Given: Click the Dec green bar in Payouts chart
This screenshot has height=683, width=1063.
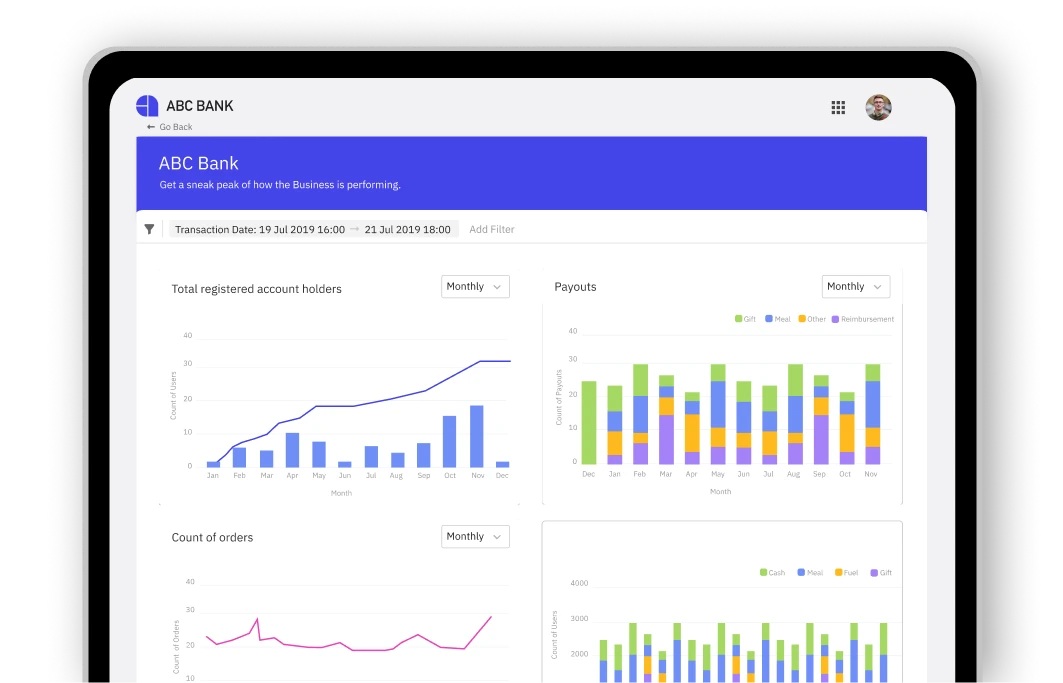Looking at the screenshot, I should pyautogui.click(x=589, y=423).
